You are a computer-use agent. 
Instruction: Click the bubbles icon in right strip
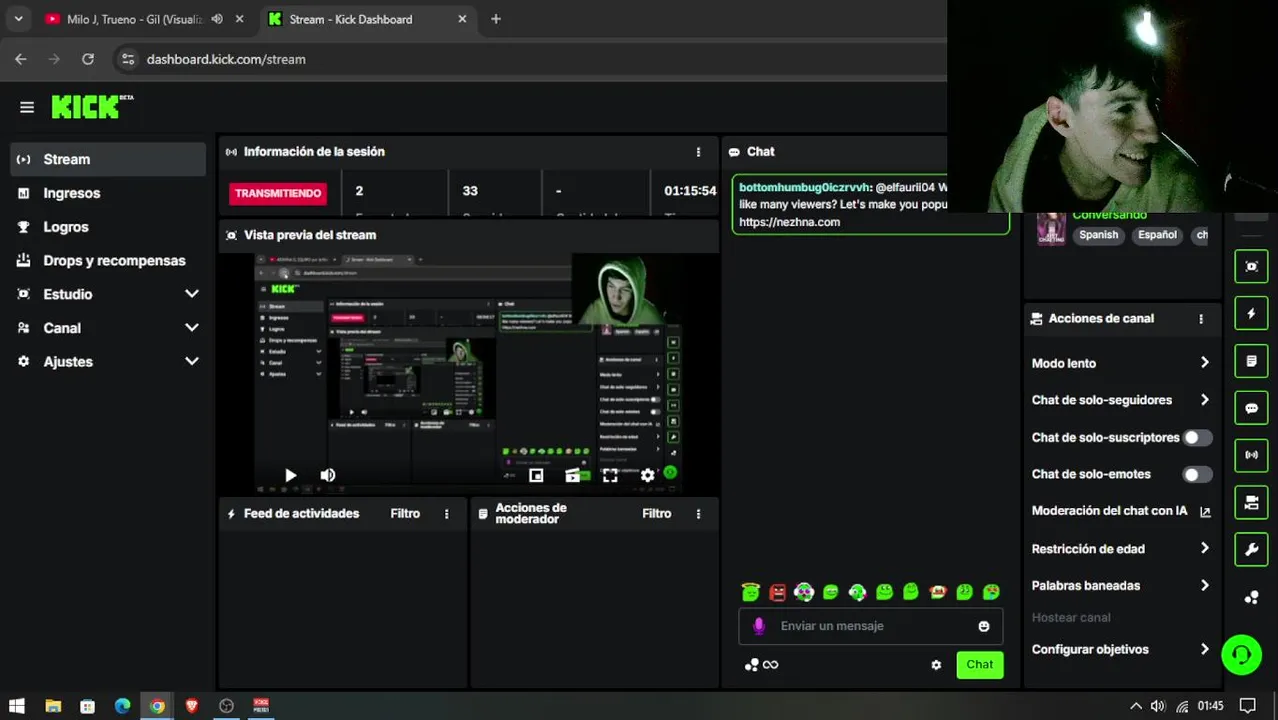[1251, 598]
